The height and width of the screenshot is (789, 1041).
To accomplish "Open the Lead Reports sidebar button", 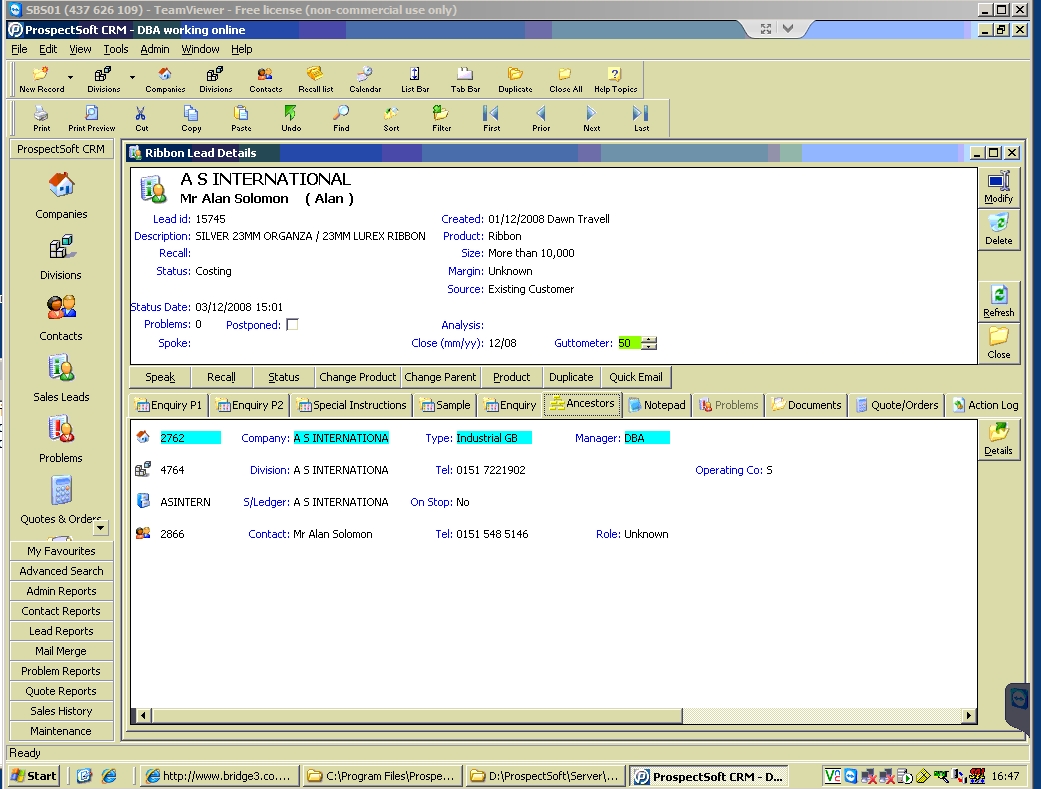I will point(61,631).
